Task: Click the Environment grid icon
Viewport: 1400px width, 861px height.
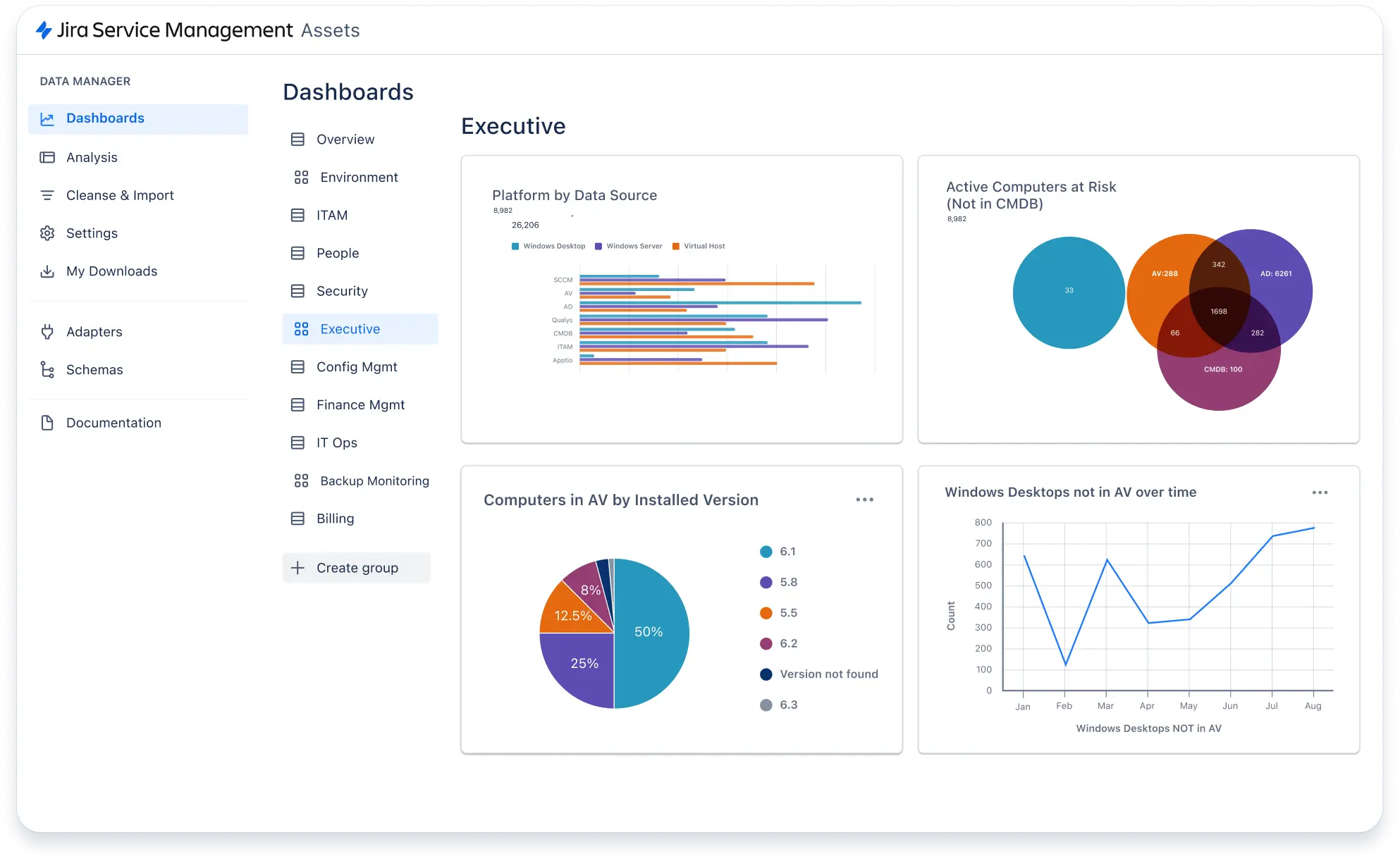Action: [302, 178]
